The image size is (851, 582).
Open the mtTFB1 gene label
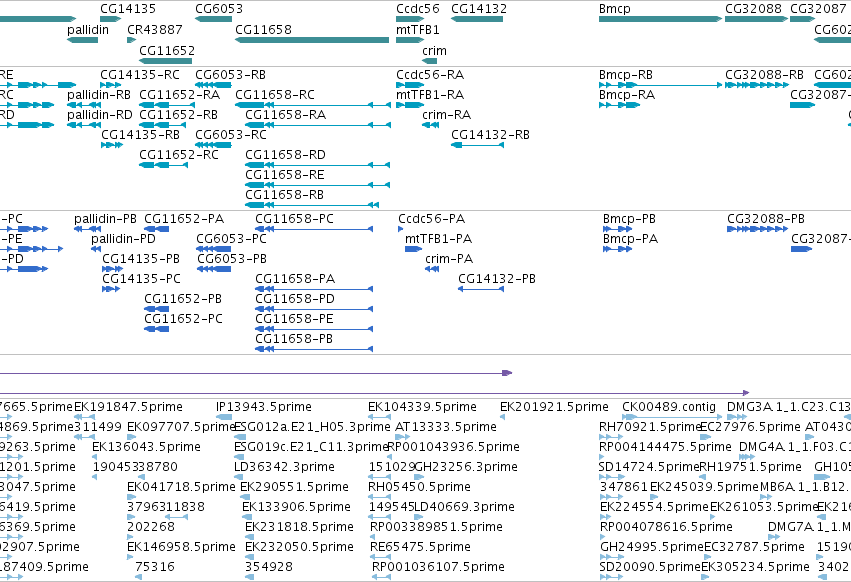point(418,29)
